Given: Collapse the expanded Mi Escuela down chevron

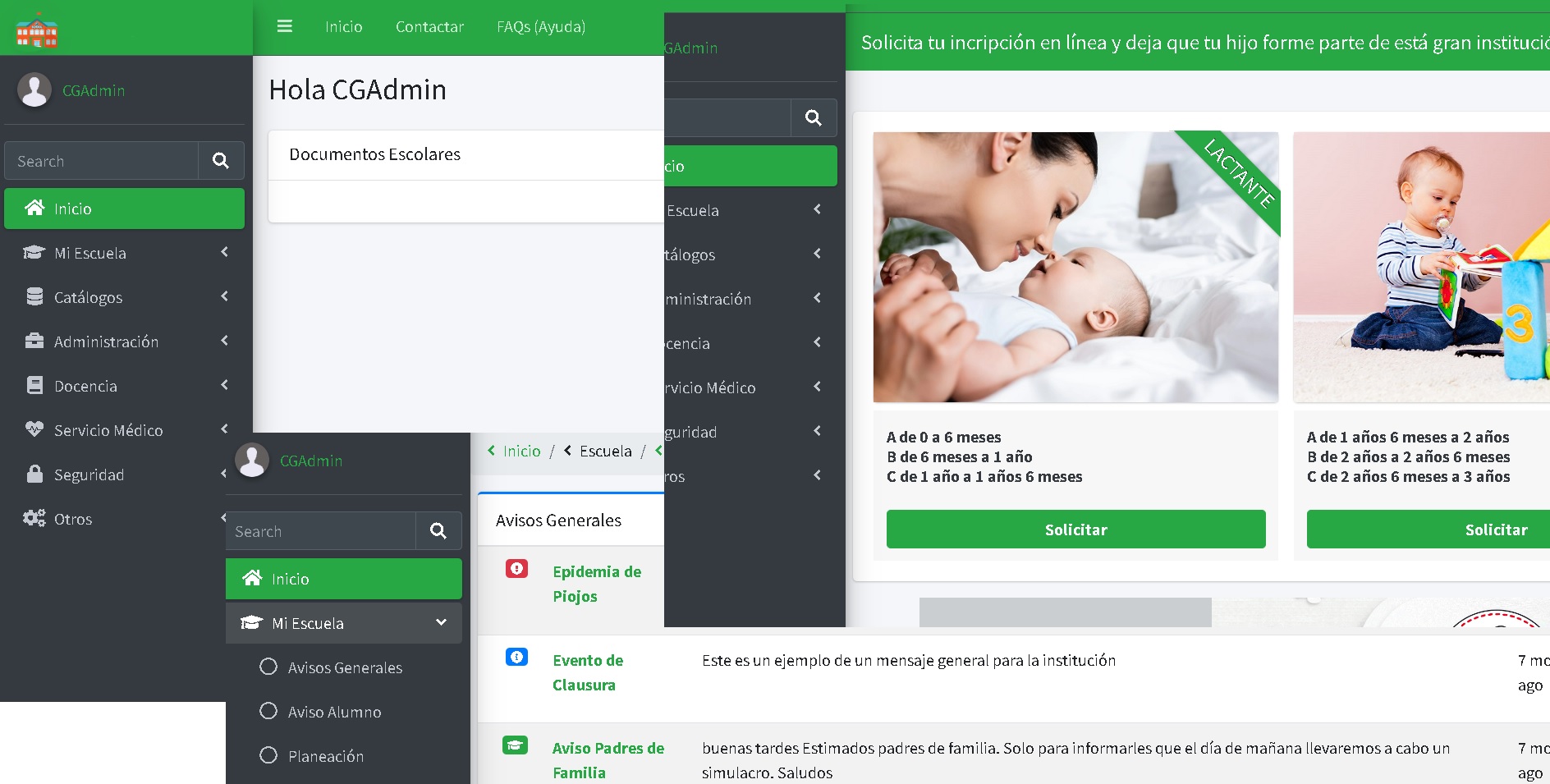Looking at the screenshot, I should (441, 623).
